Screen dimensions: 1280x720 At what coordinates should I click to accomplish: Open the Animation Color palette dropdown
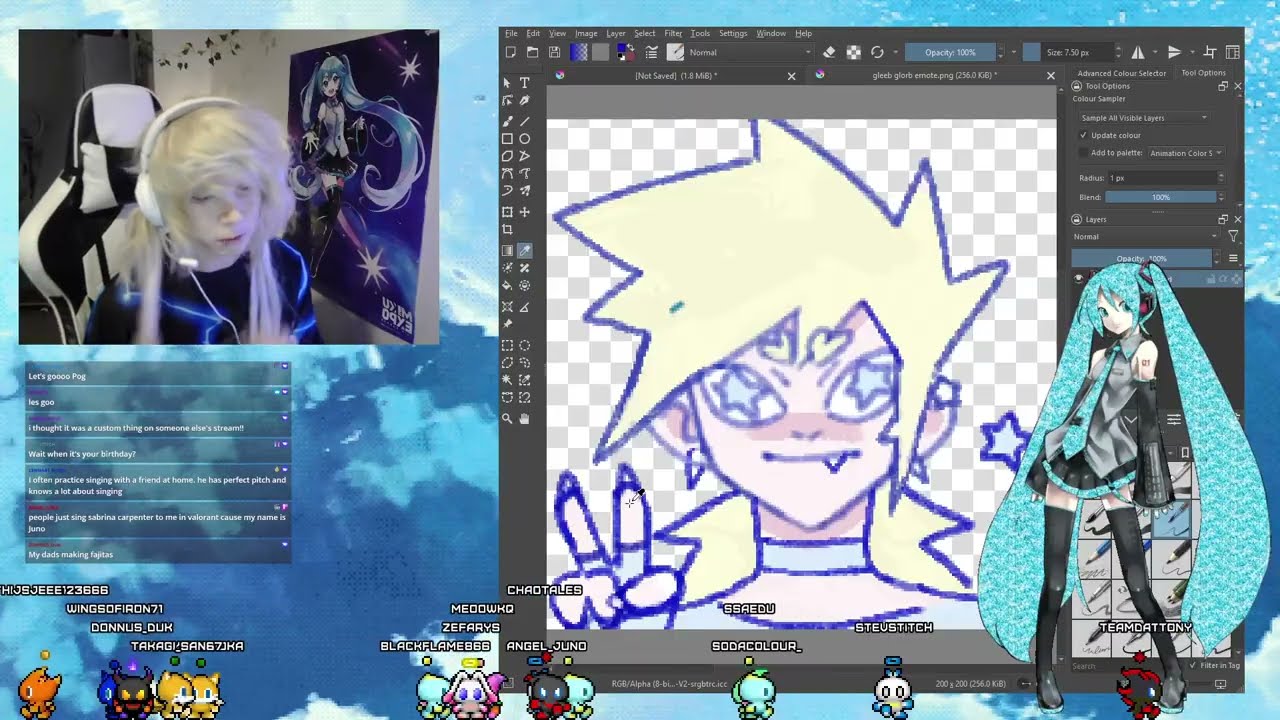(1185, 153)
